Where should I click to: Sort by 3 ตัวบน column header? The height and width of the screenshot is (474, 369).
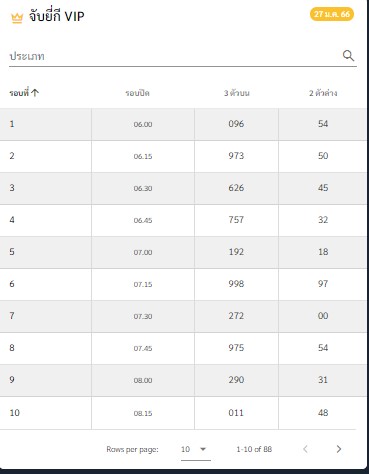(x=236, y=93)
